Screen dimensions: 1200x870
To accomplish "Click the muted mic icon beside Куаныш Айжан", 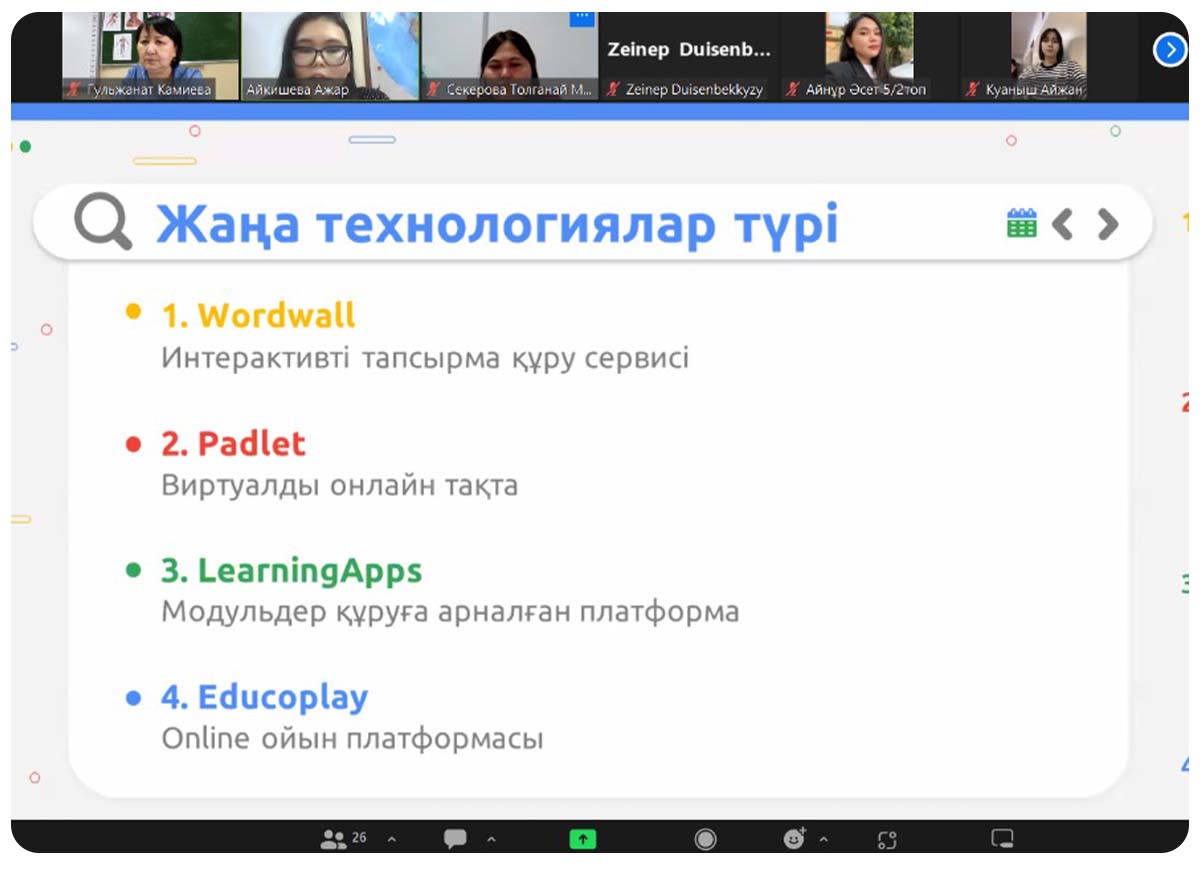I will point(972,90).
